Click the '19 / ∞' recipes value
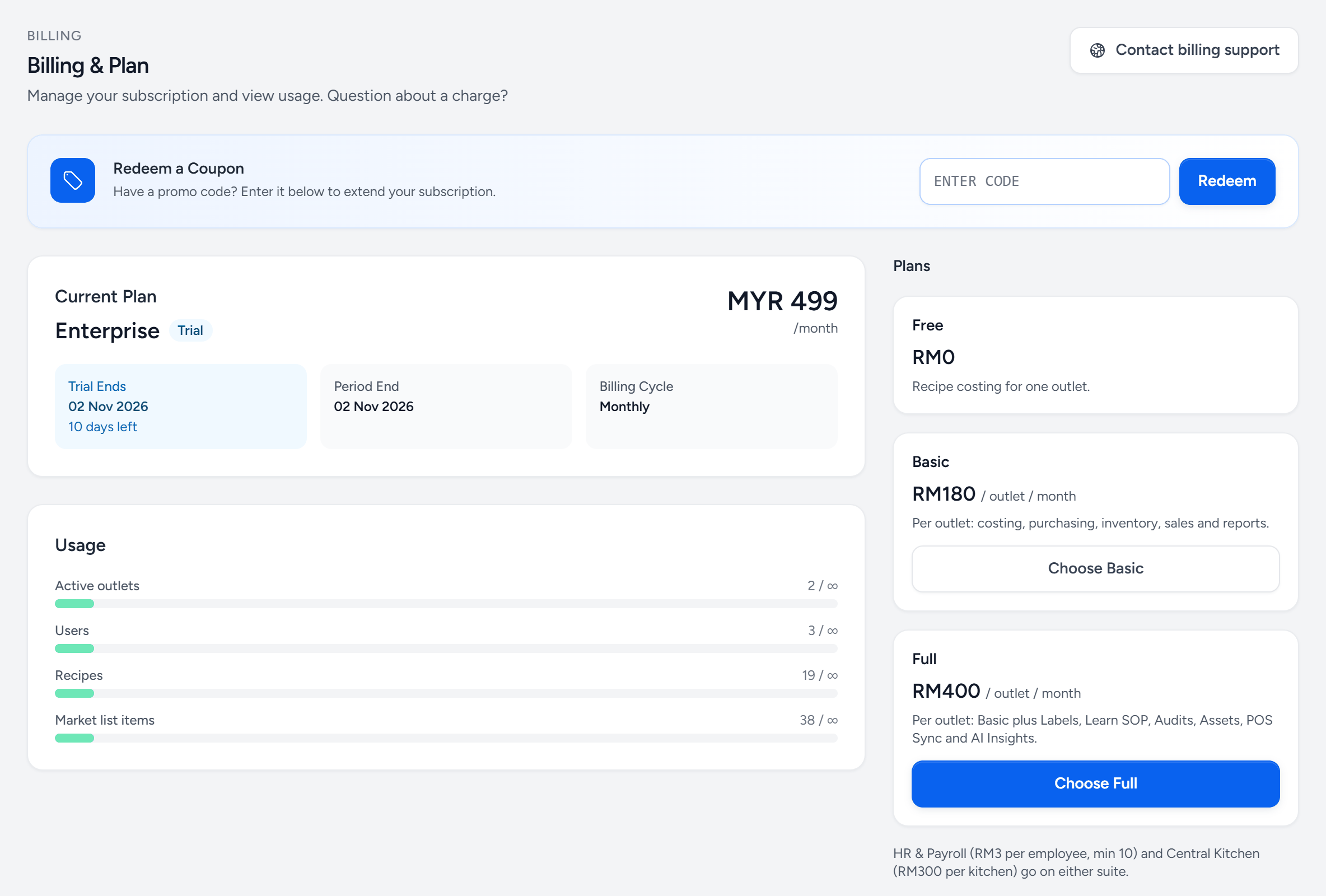 (819, 675)
